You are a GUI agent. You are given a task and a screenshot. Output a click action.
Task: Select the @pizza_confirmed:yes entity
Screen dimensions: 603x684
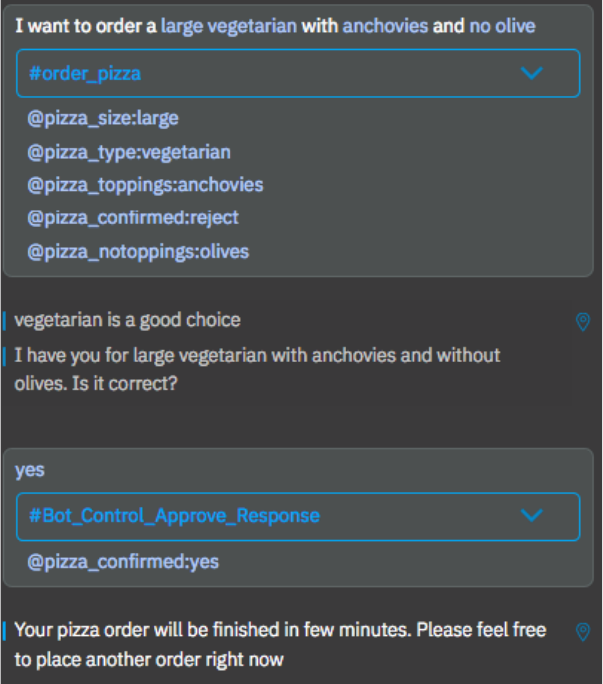click(x=123, y=562)
